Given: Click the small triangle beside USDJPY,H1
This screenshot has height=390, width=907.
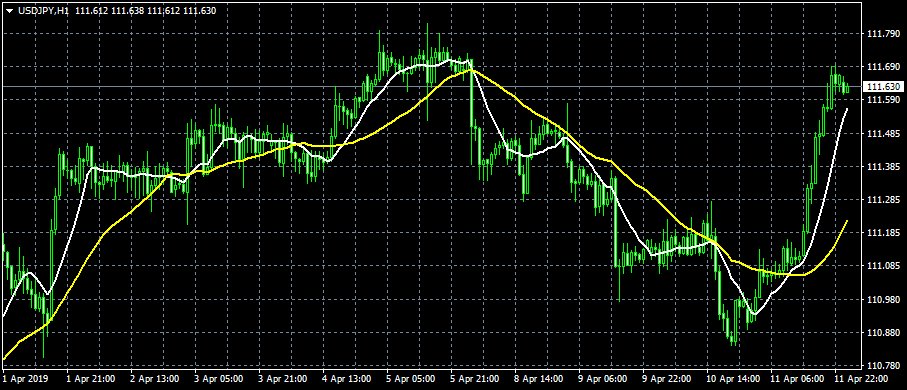Looking at the screenshot, I should [x=10, y=10].
